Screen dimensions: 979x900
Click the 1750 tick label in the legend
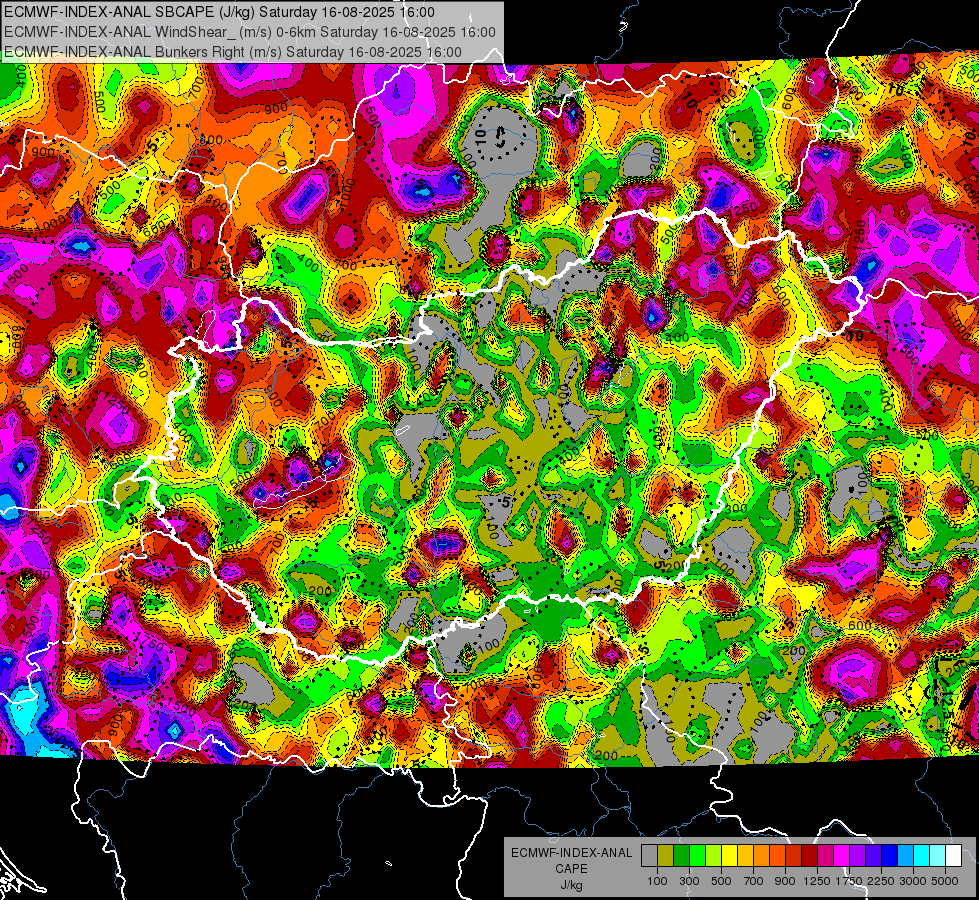[x=849, y=881]
